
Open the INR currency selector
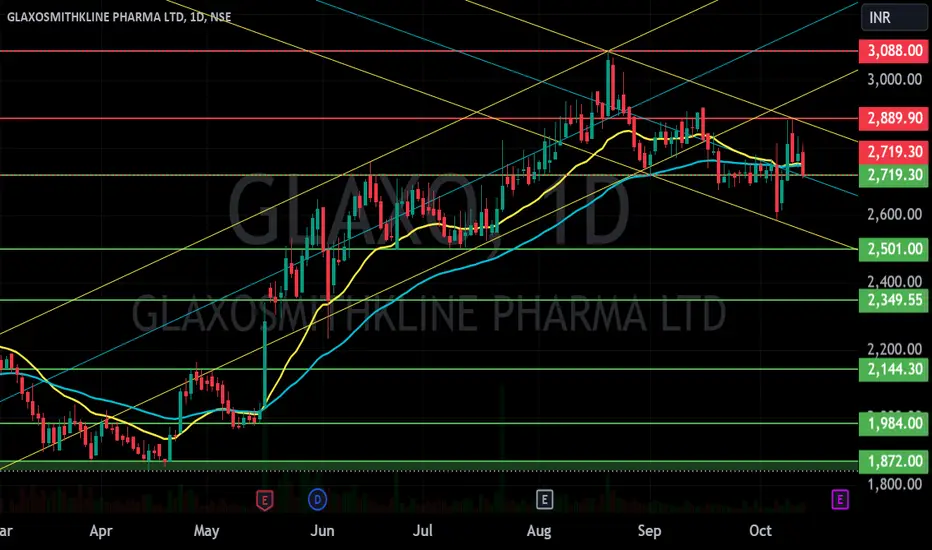tap(893, 17)
